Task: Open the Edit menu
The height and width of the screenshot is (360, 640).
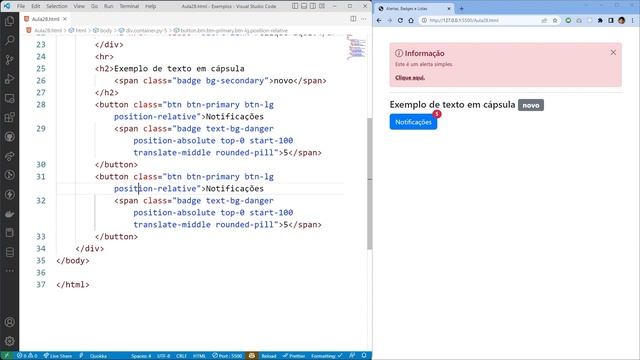Action: [36, 6]
